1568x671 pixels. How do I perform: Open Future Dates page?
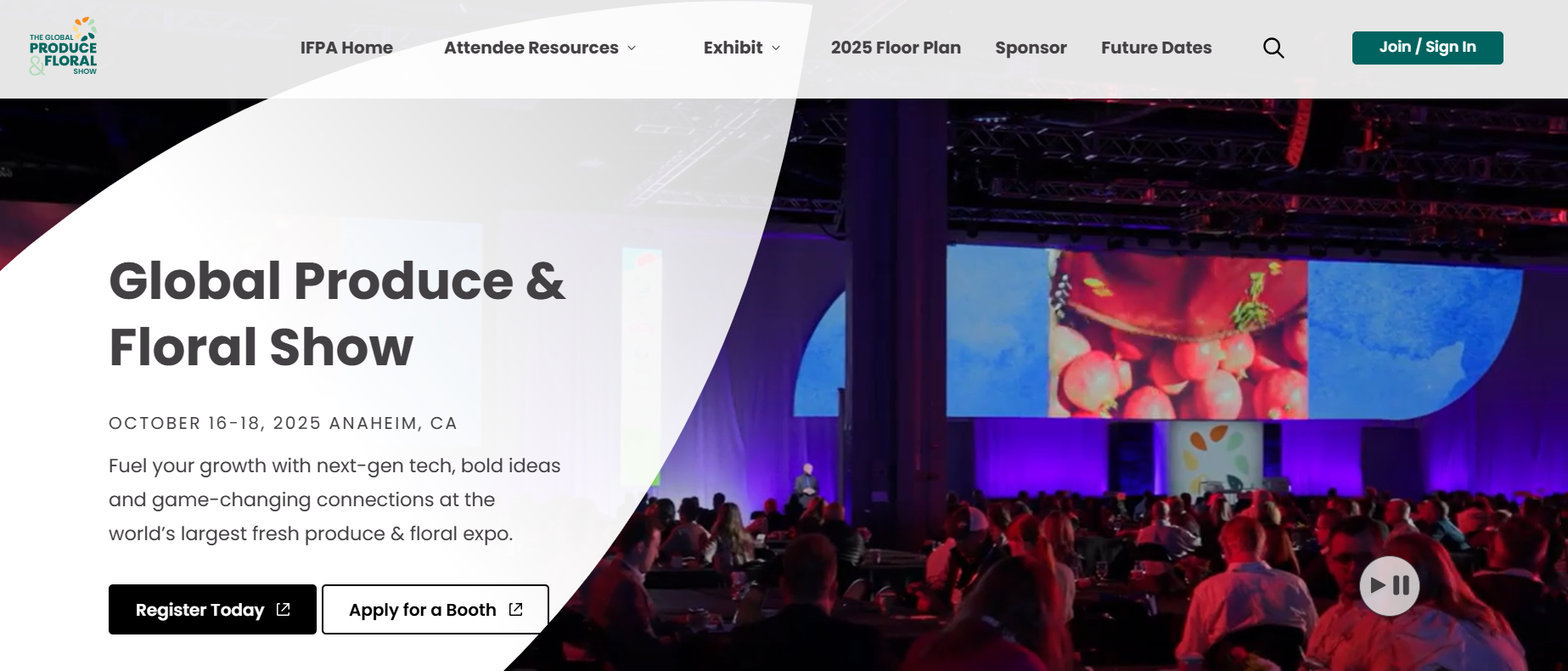pos(1156,48)
